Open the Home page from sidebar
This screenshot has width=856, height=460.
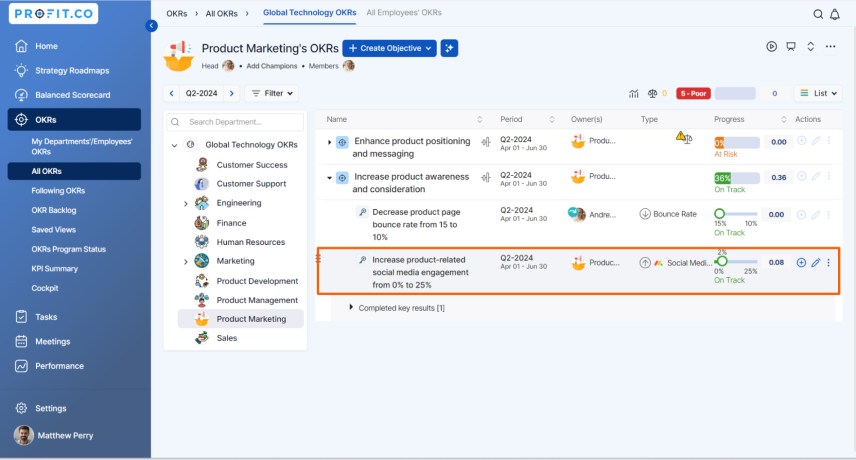tap(46, 46)
